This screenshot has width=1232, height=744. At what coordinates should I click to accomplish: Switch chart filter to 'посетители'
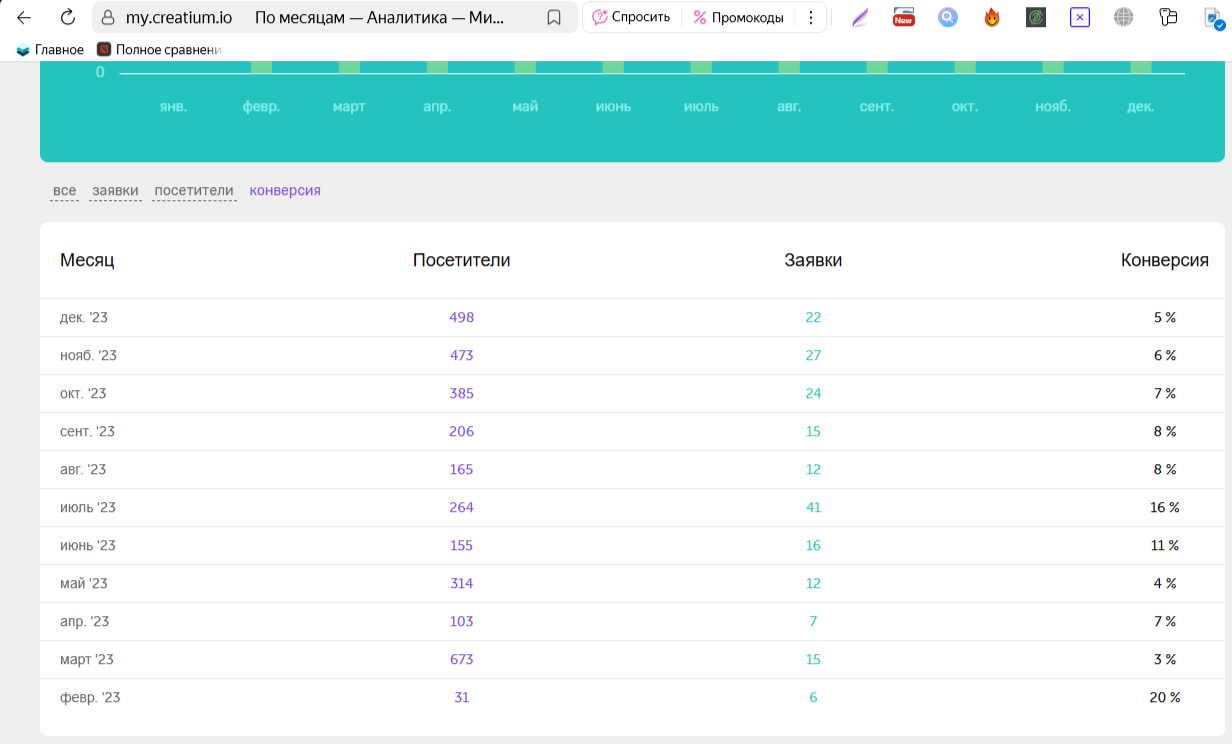coord(194,190)
